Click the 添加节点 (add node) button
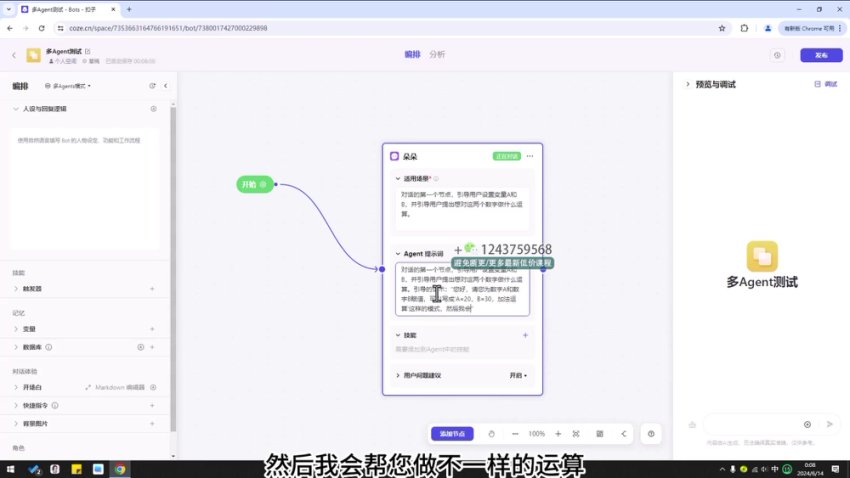 (452, 434)
